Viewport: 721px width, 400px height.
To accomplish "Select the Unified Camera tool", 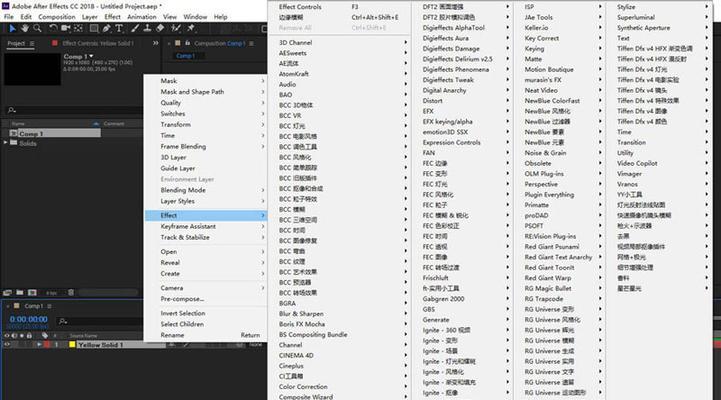I will pos(66,29).
